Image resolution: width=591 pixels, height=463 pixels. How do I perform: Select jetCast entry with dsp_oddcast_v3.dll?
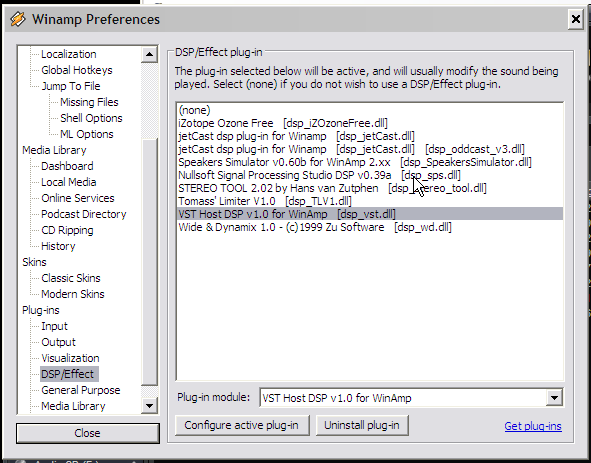point(370,149)
